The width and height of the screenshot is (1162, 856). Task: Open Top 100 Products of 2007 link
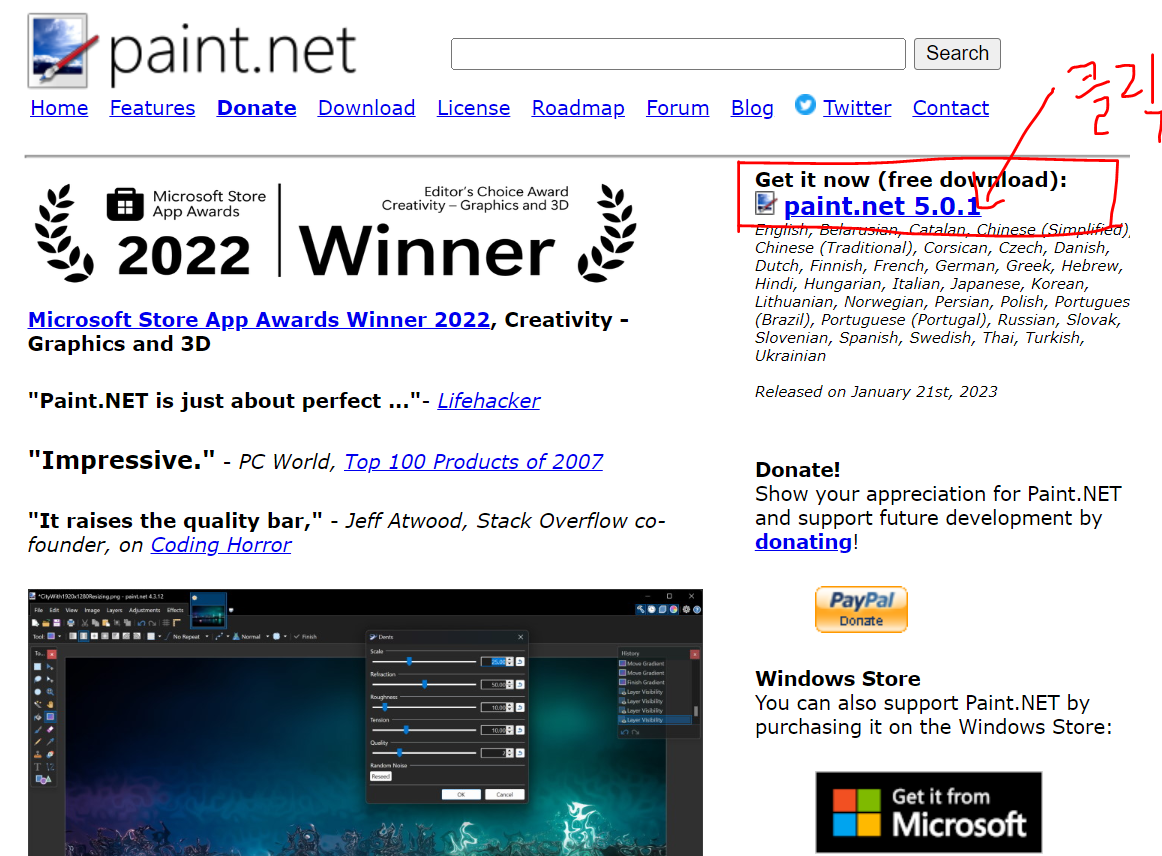[x=474, y=462]
